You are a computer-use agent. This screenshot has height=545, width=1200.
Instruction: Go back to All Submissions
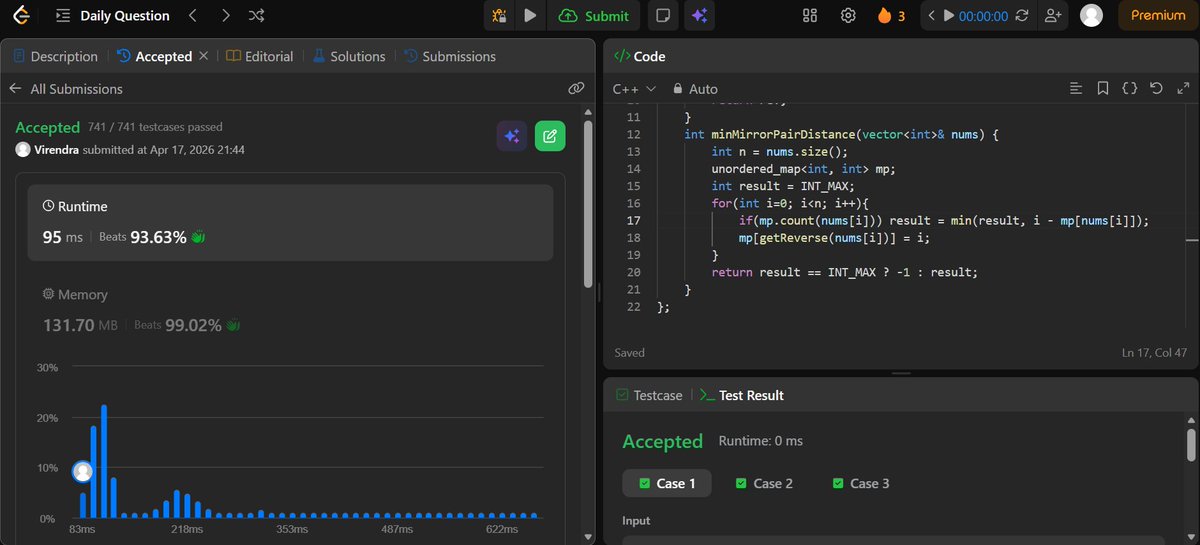coord(66,88)
